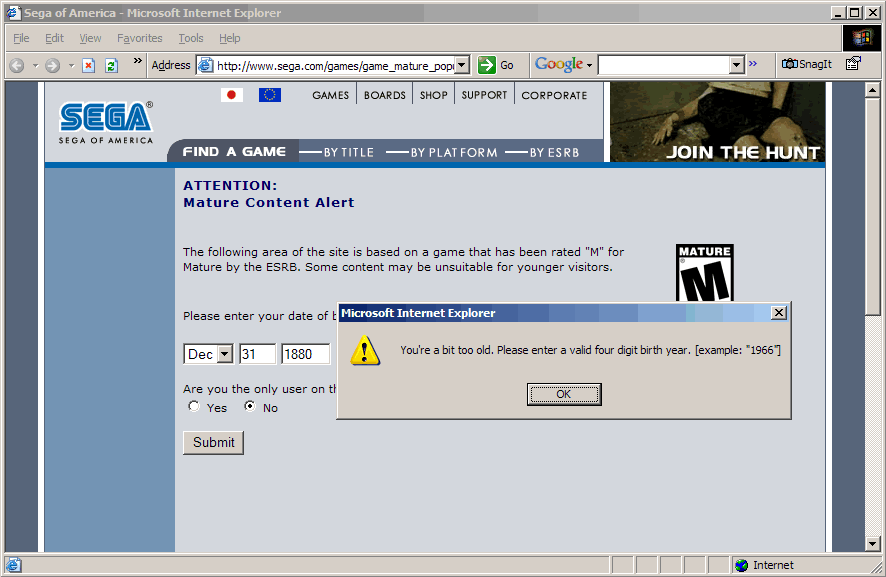This screenshot has height=577, width=886.
Task: Expand toolbar overflow chevron beside Refresh
Action: pos(137,60)
